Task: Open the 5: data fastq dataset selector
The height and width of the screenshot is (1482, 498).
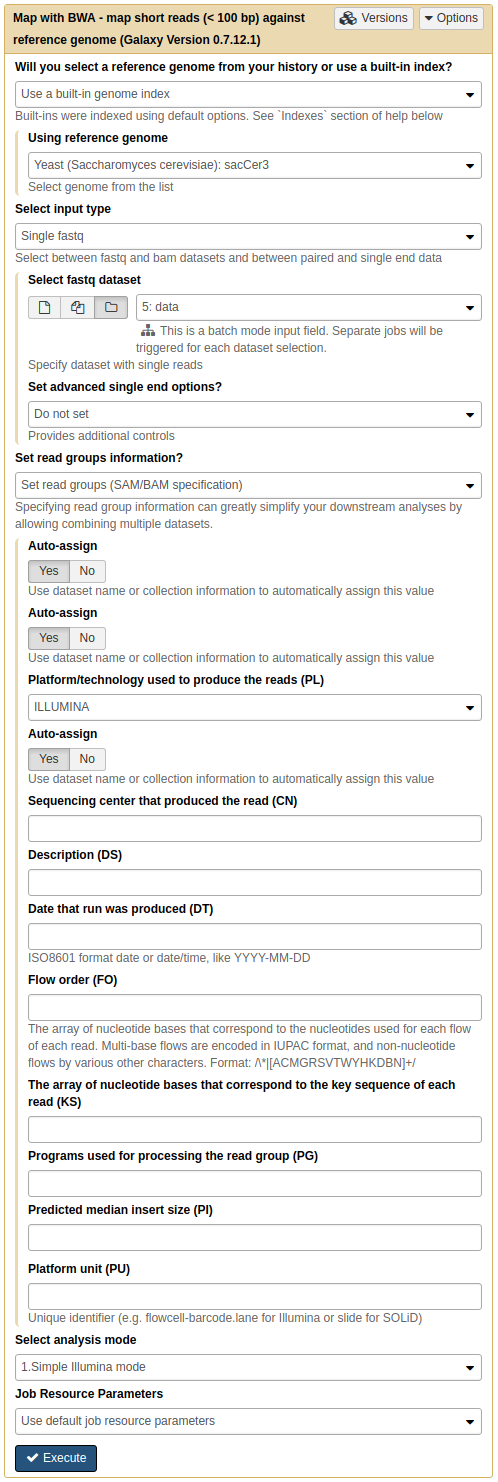Action: coord(309,307)
